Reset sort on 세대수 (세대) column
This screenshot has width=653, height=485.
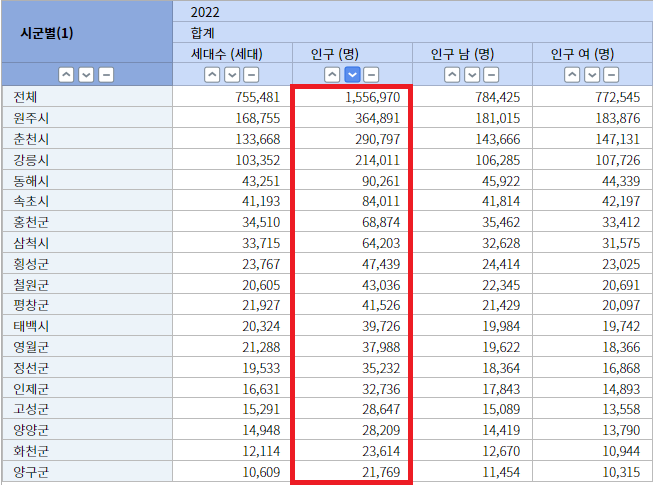tap(251, 75)
